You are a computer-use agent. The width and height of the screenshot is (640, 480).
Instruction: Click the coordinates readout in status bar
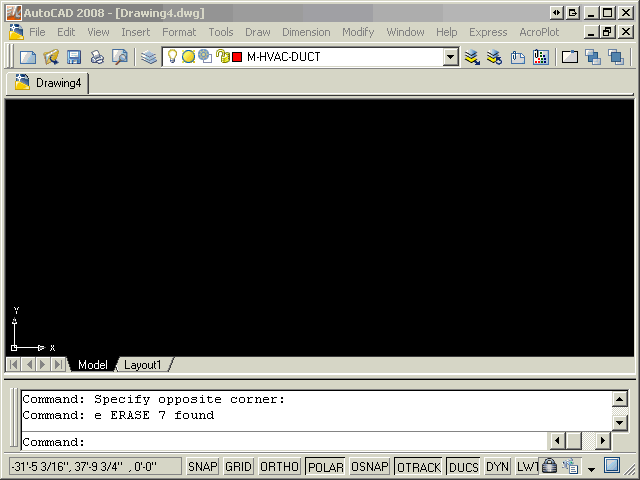pos(95,466)
